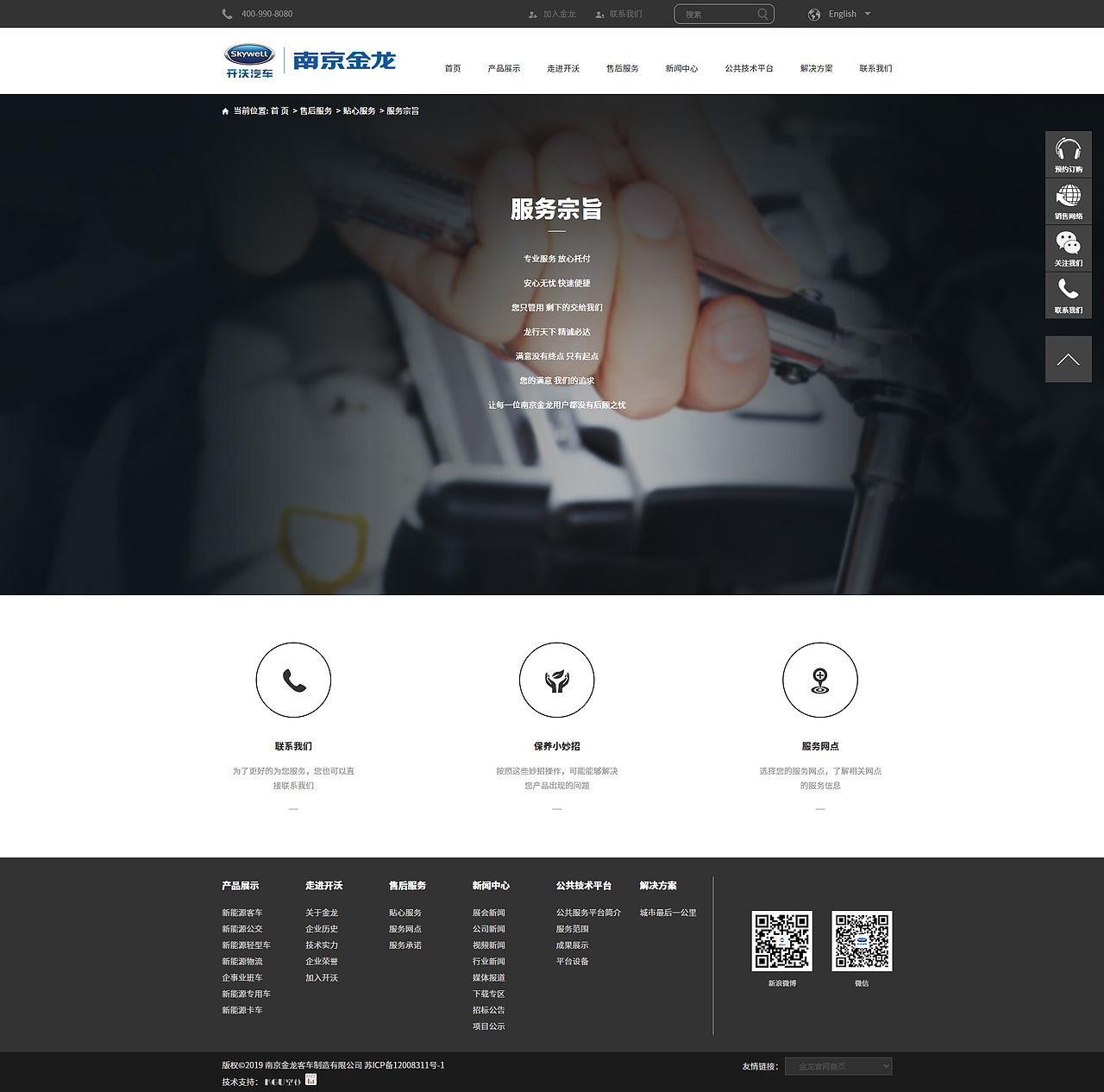Open the 走进开沃 nav menu item

coord(563,68)
